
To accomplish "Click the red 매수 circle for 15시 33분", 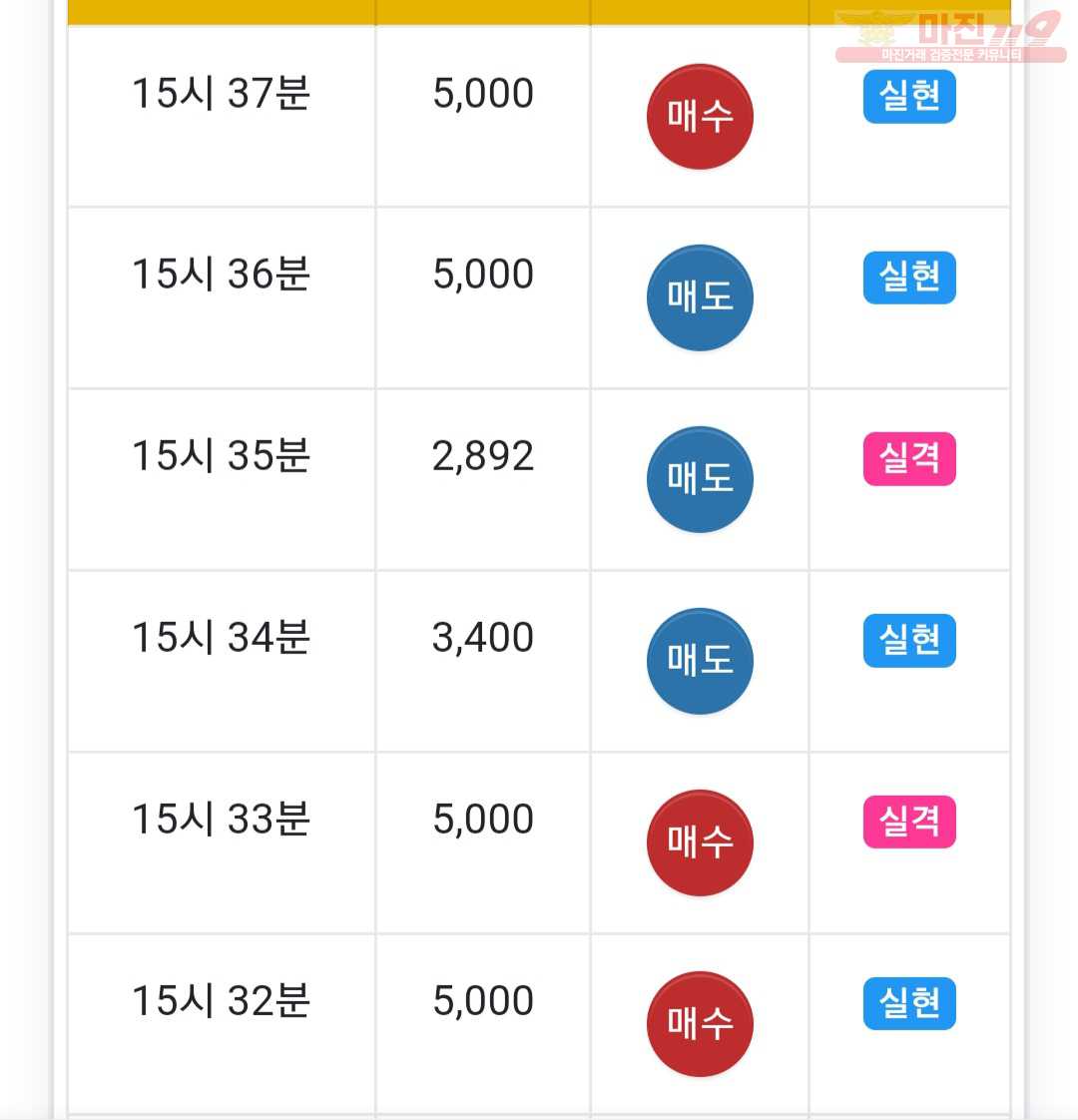I will [700, 842].
